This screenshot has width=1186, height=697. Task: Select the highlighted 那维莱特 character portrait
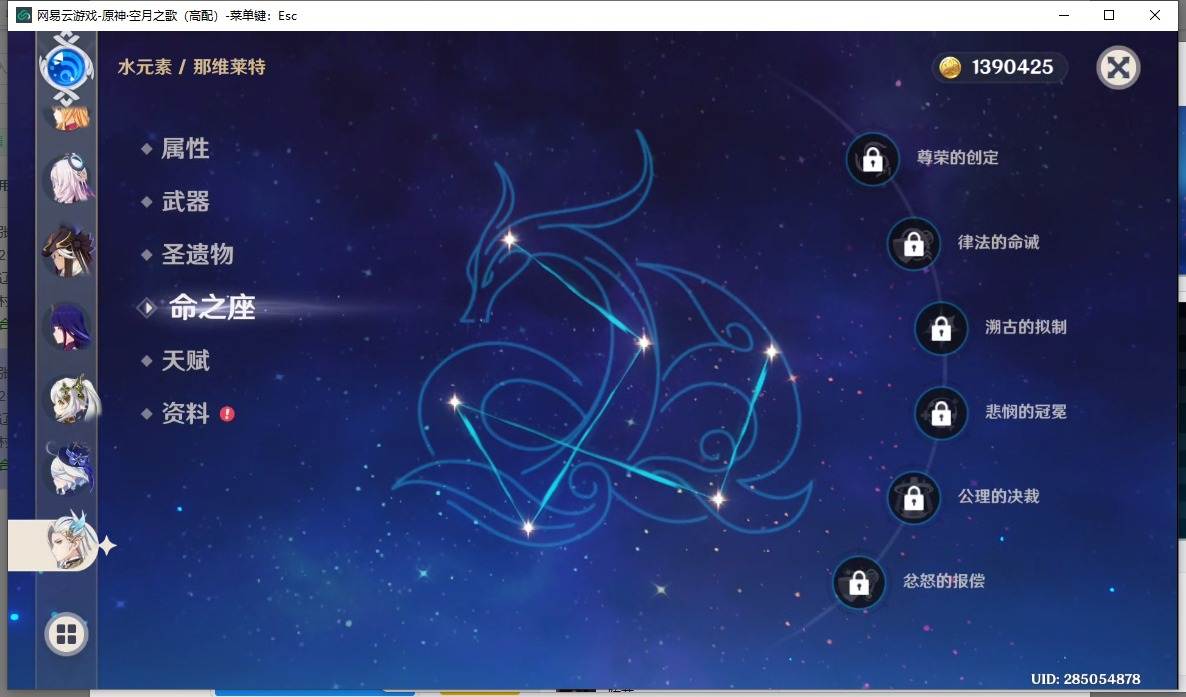coord(72,540)
